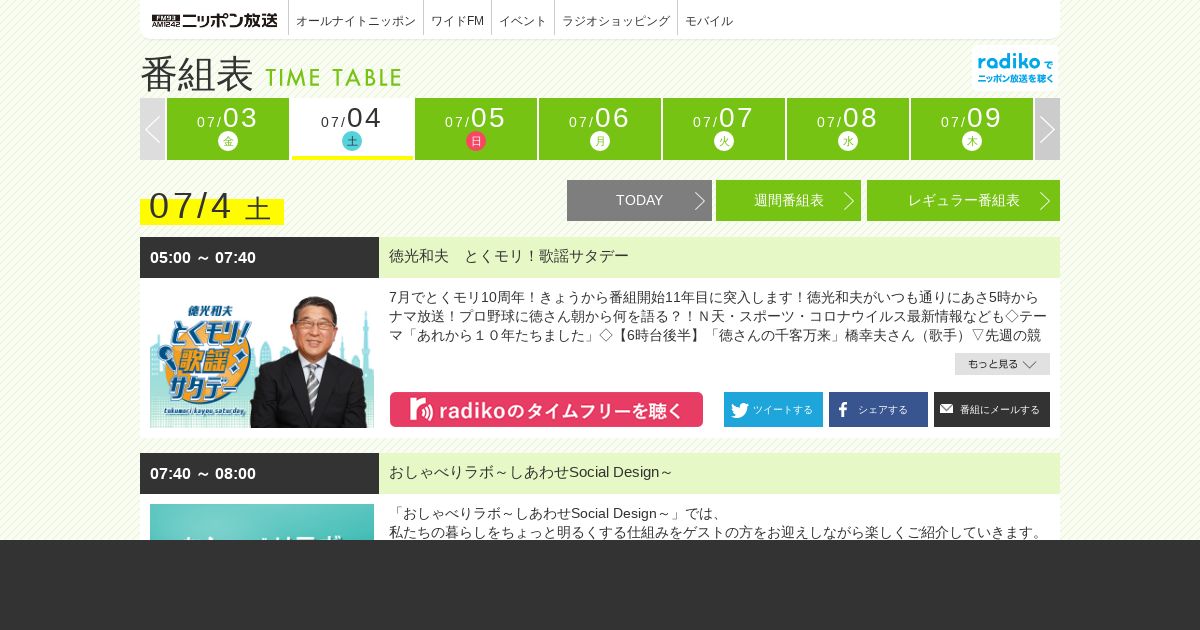
Task: Select the 07/05 Sunday date tab
Action: (476, 129)
